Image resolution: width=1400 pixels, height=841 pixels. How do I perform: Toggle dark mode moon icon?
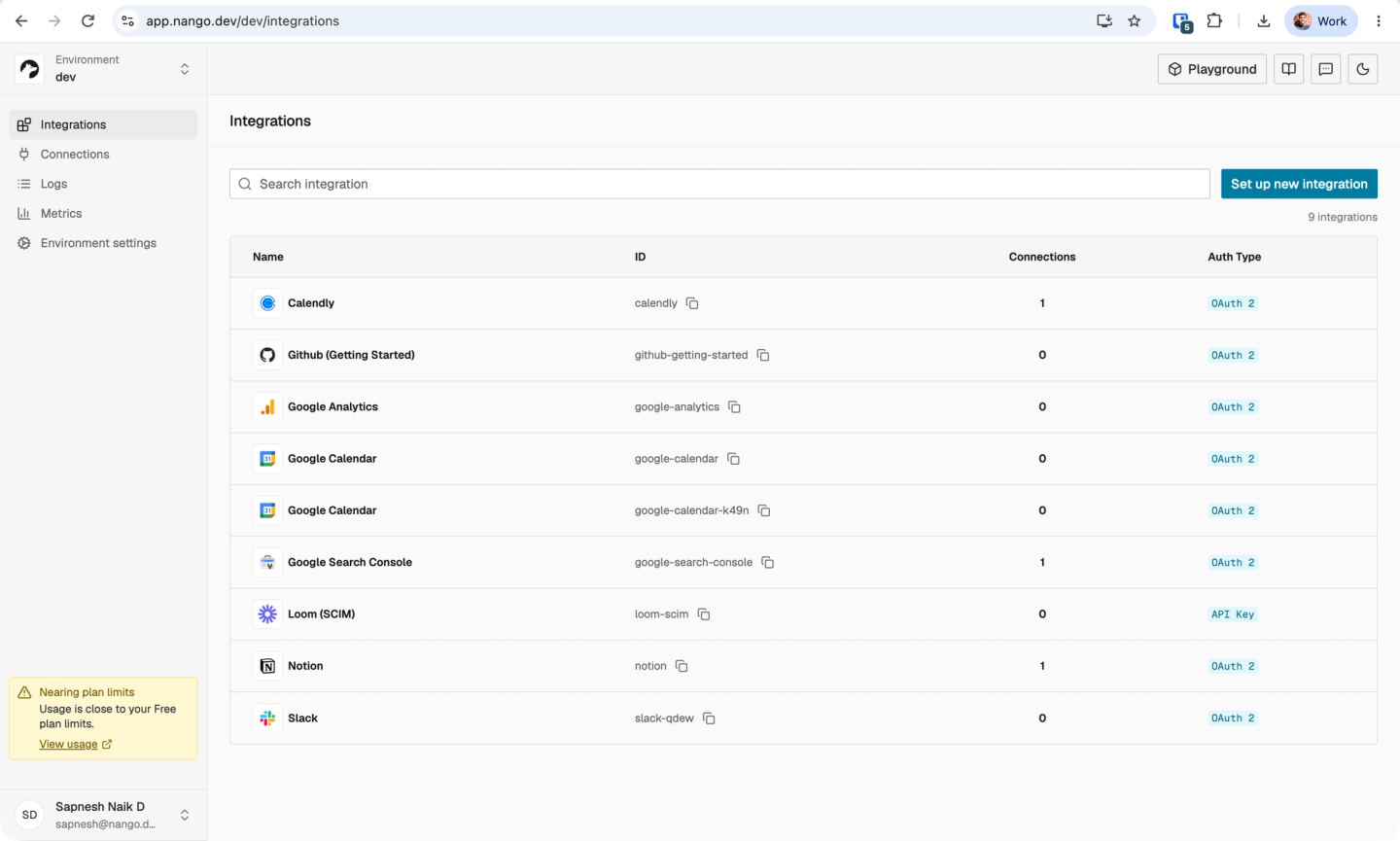(1363, 69)
